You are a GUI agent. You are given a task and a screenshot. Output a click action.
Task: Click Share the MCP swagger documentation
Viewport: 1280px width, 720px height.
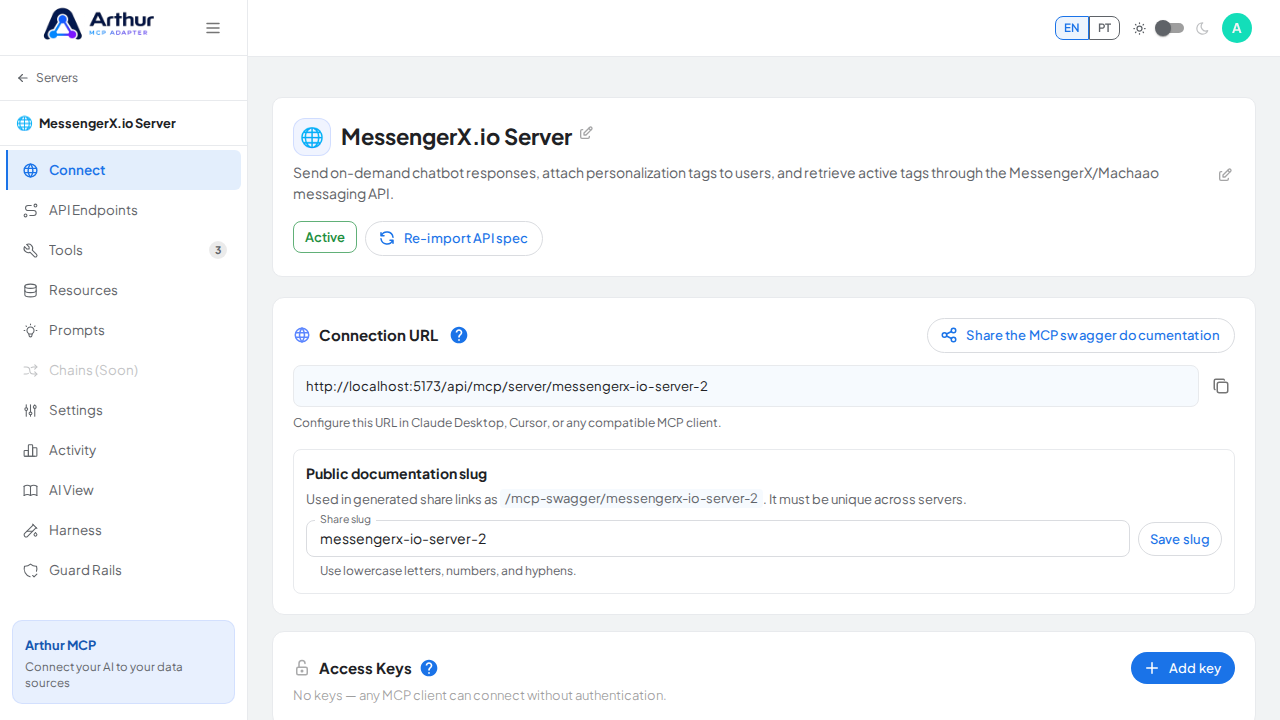click(x=1081, y=335)
